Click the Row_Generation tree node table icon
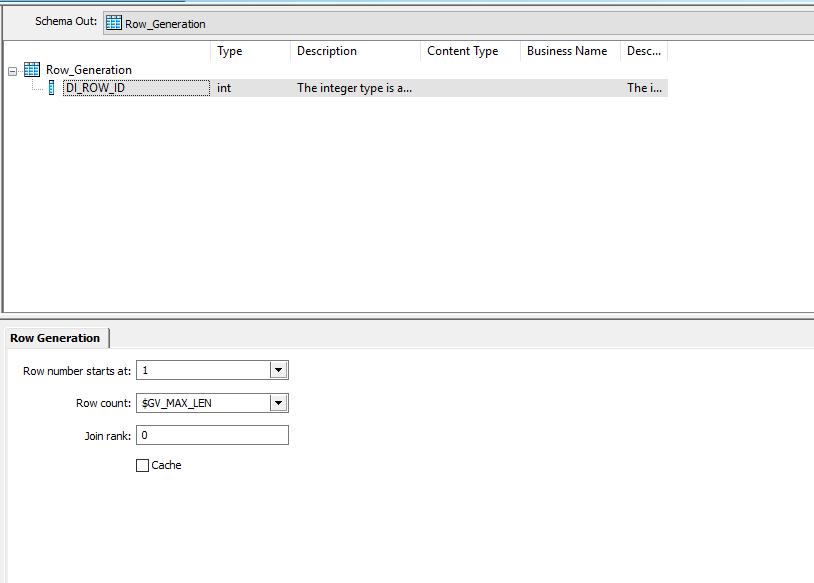The width and height of the screenshot is (814, 583). click(x=32, y=70)
